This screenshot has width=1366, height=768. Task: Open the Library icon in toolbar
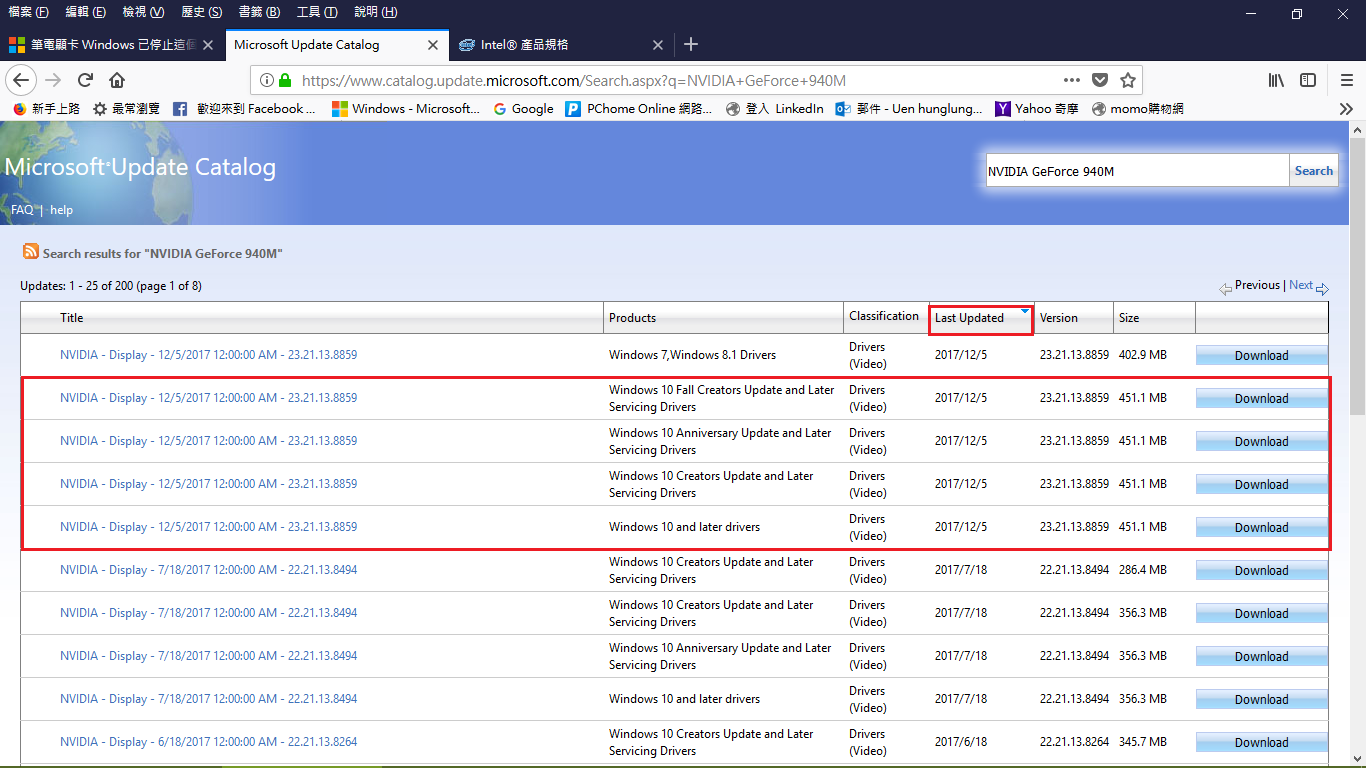click(x=1276, y=80)
